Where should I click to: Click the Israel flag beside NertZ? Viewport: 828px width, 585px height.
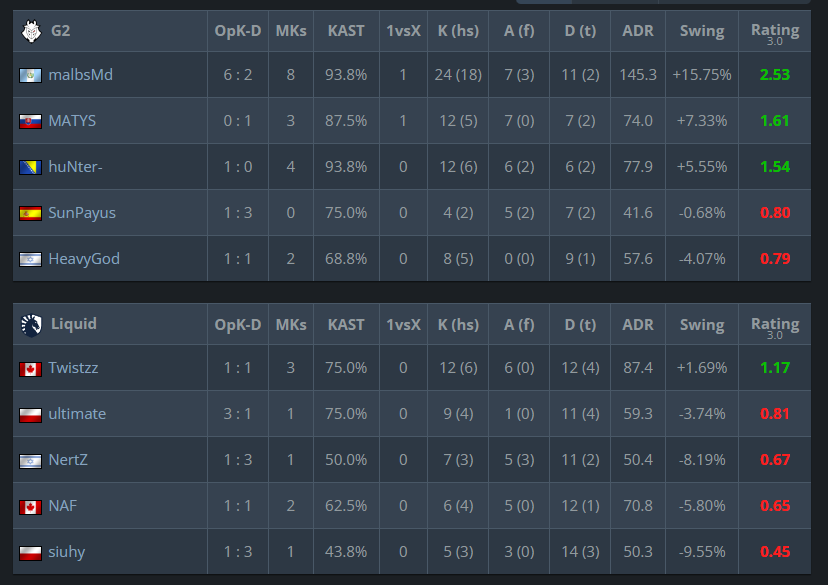pos(31,461)
